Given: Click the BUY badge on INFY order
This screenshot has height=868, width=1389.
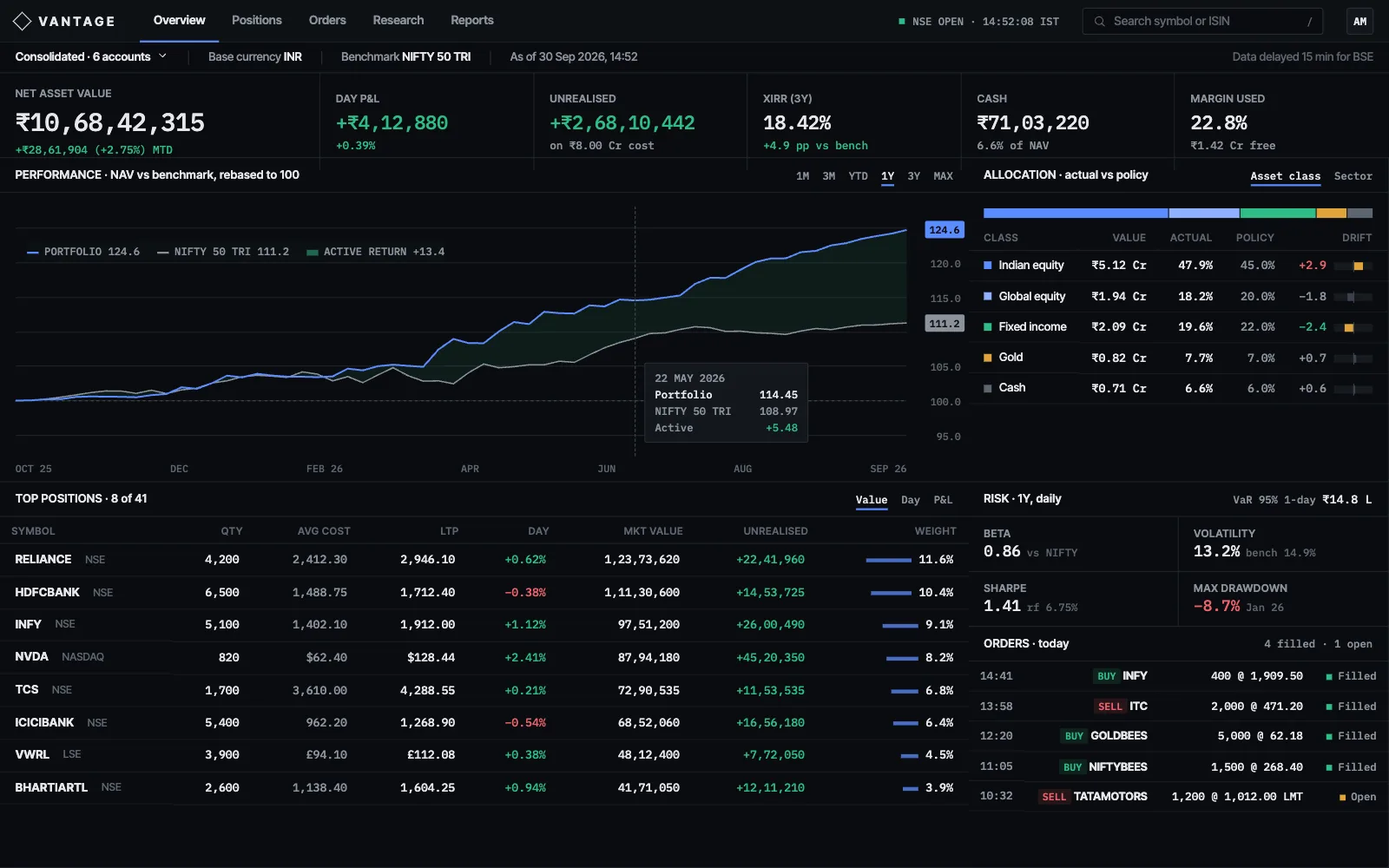Looking at the screenshot, I should [1106, 676].
